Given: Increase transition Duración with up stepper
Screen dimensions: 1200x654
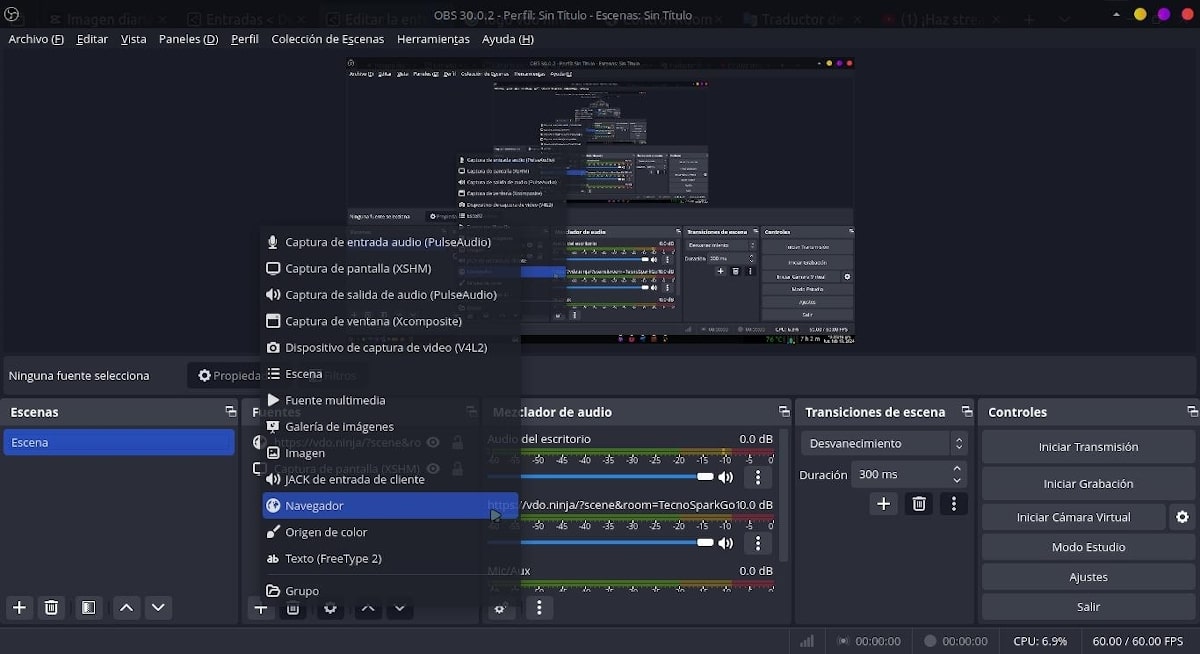Looking at the screenshot, I should click(x=957, y=468).
